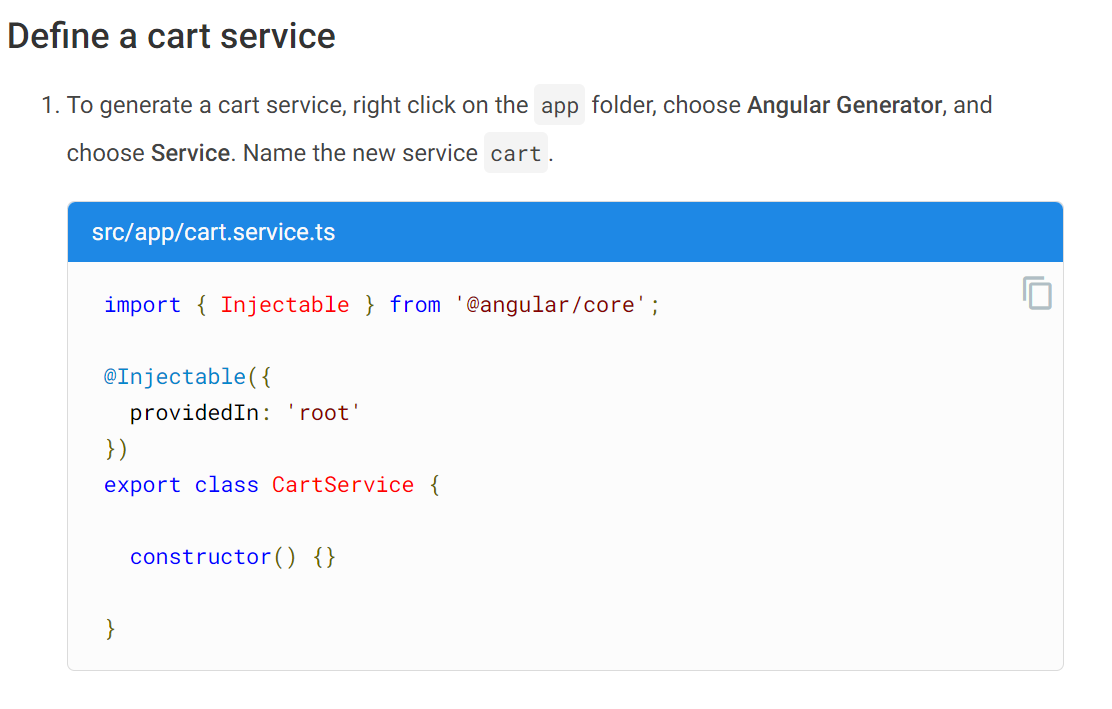Screen dimensions: 1112x709
Task: Click the 'Define a cart service' heading
Action: 171,35
